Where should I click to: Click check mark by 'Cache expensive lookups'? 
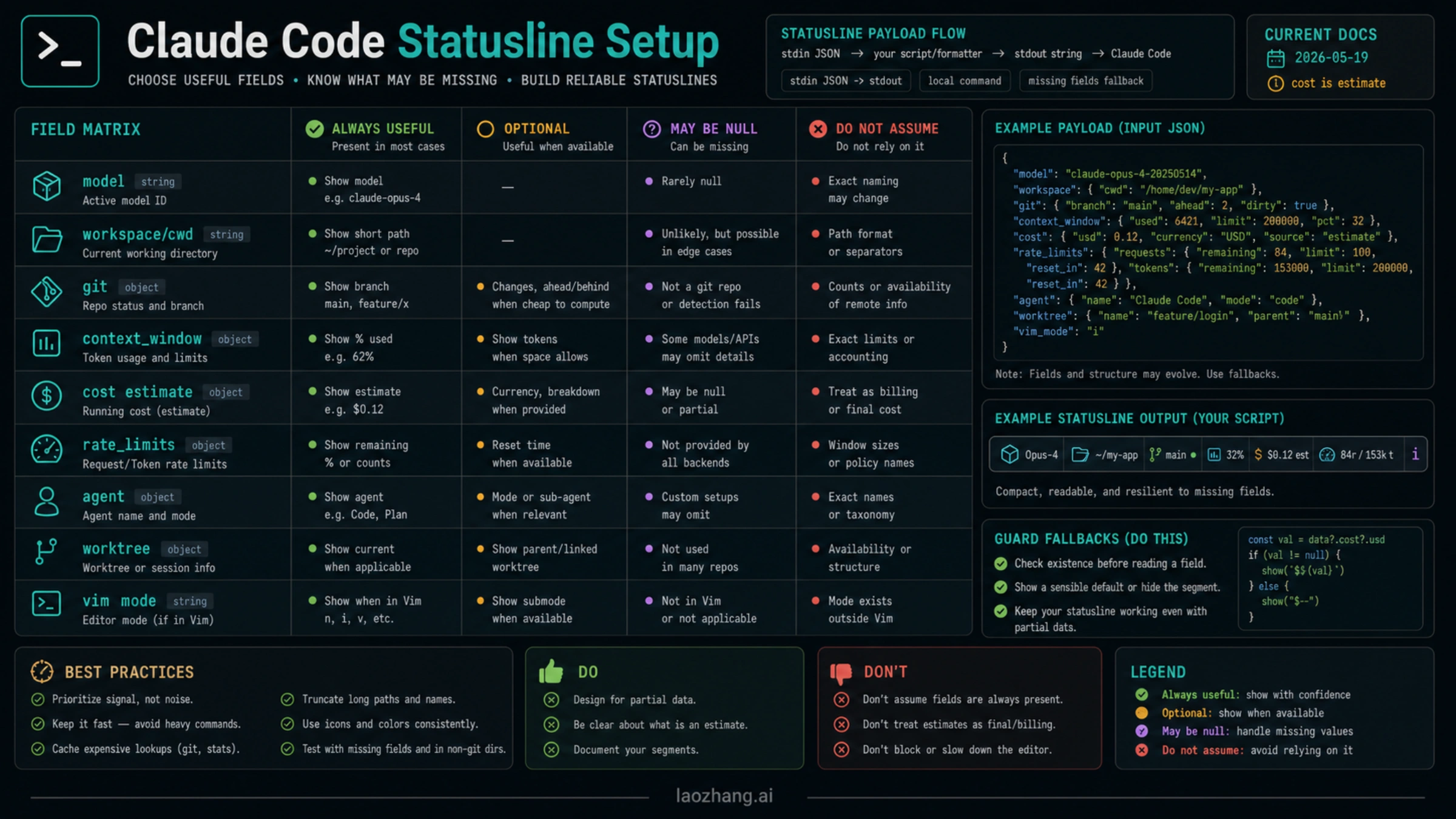pyautogui.click(x=38, y=749)
